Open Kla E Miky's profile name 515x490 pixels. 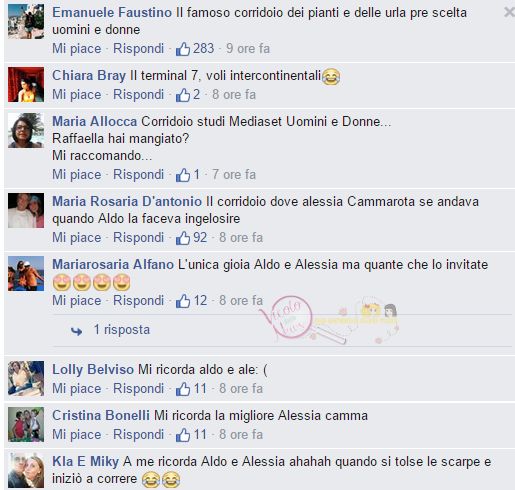tap(86, 462)
